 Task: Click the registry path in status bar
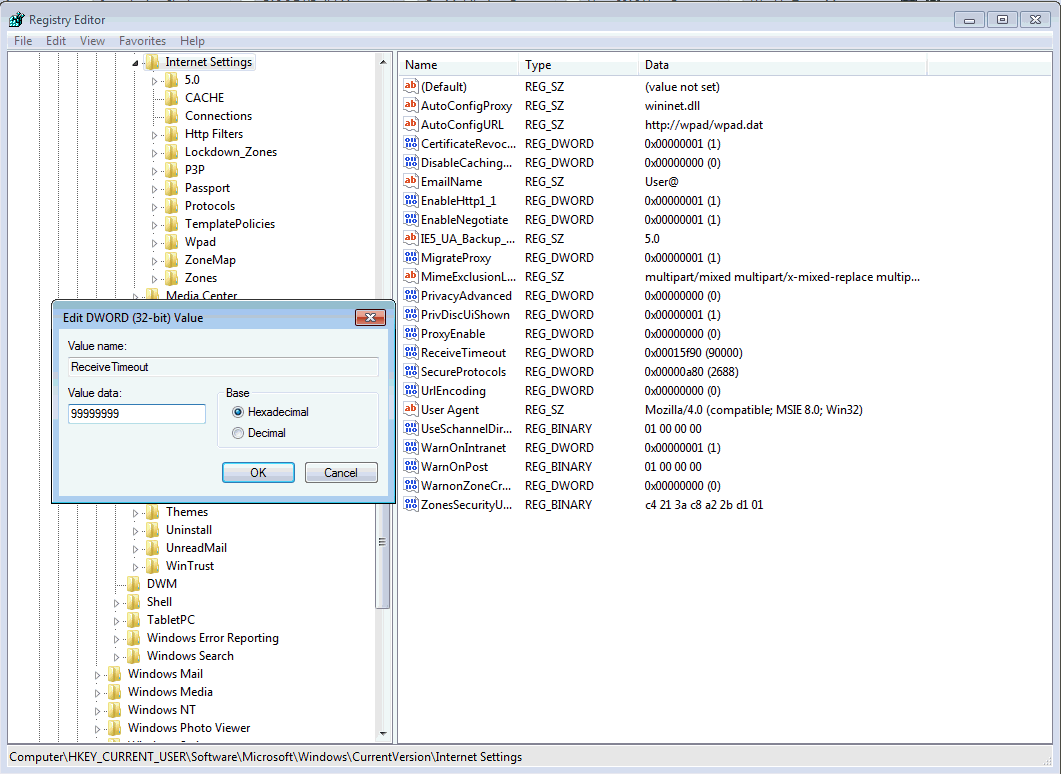266,757
